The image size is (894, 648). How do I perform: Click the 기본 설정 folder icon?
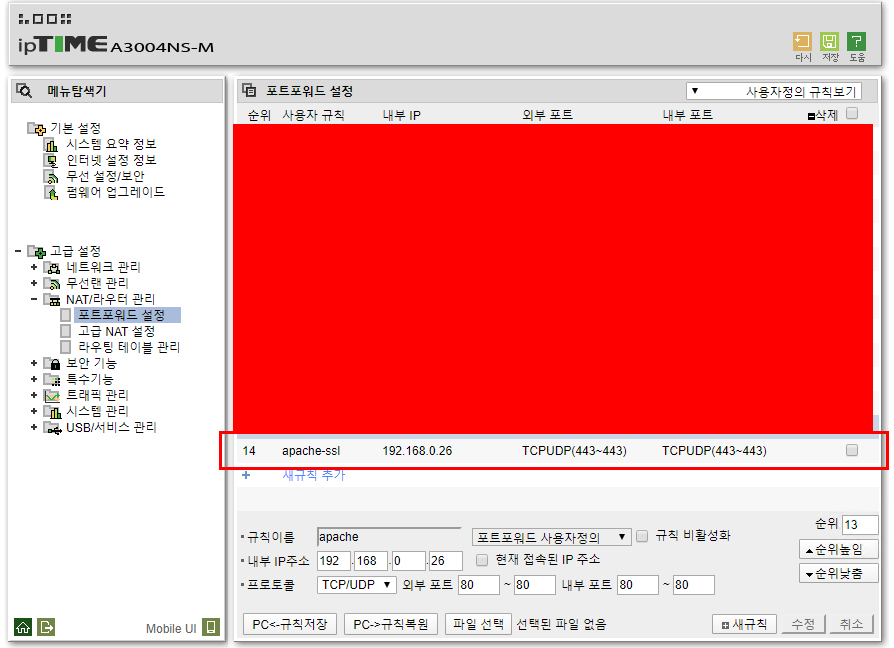(x=37, y=129)
